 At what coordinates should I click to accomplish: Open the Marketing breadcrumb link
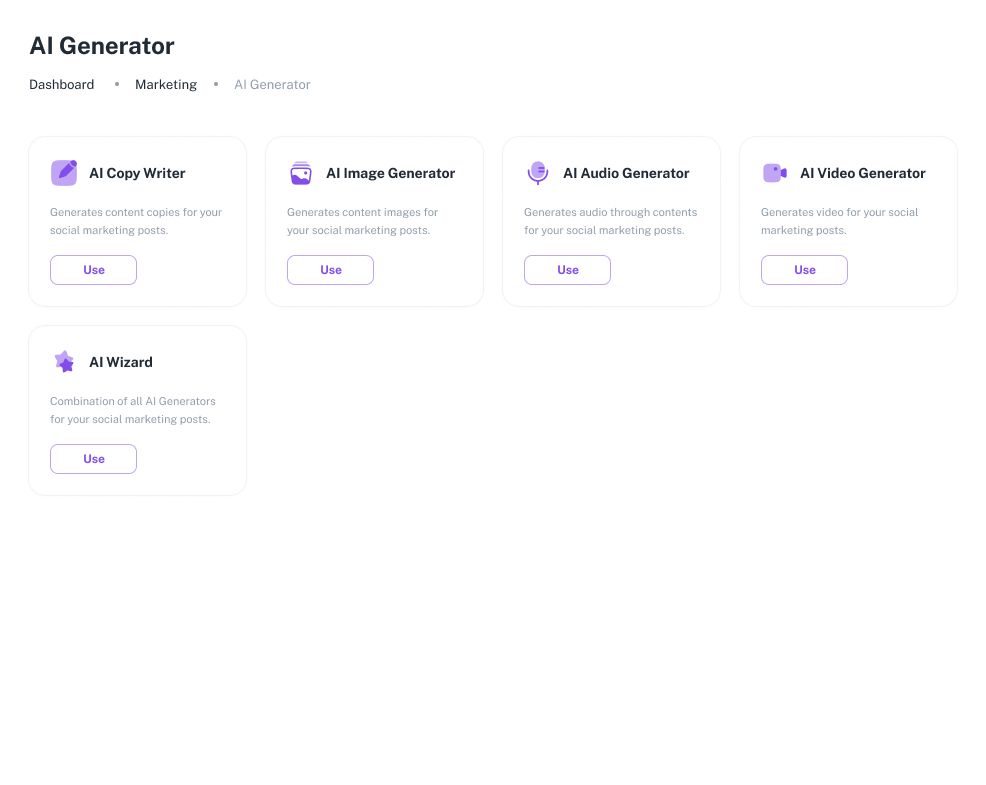tap(166, 85)
